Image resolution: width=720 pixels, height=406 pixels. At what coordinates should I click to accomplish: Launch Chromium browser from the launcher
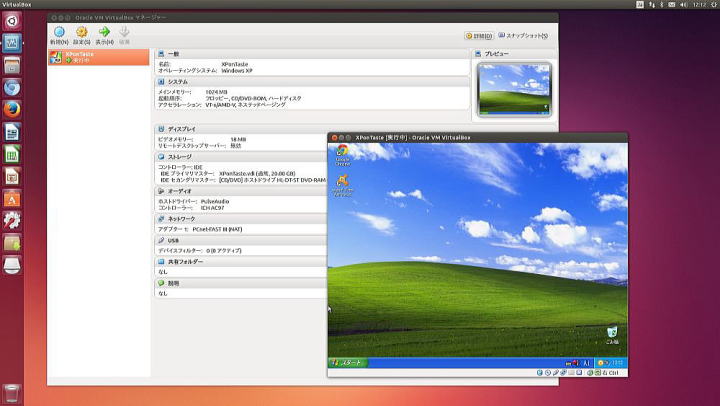click(12, 87)
